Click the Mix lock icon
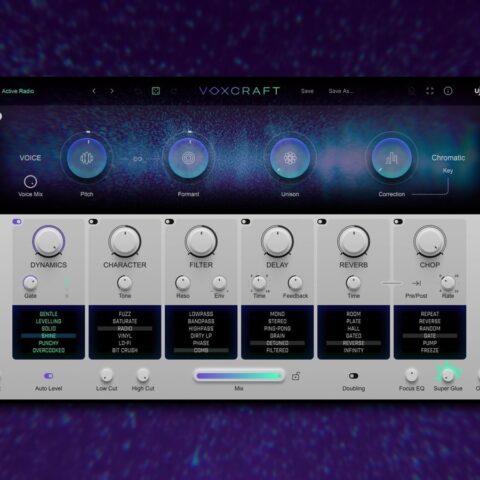 point(296,376)
